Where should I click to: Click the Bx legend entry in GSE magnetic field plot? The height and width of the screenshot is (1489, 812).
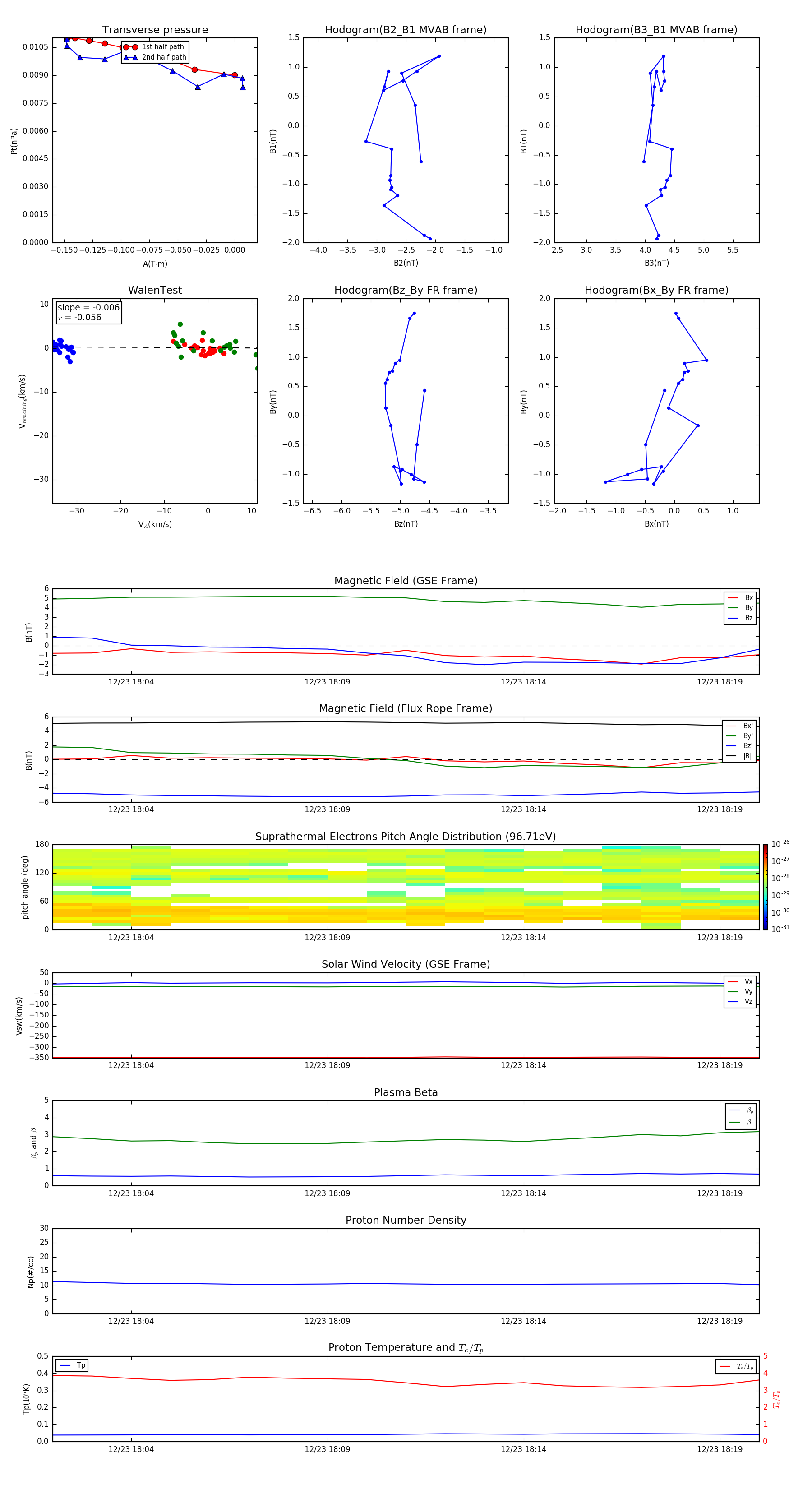[740, 598]
